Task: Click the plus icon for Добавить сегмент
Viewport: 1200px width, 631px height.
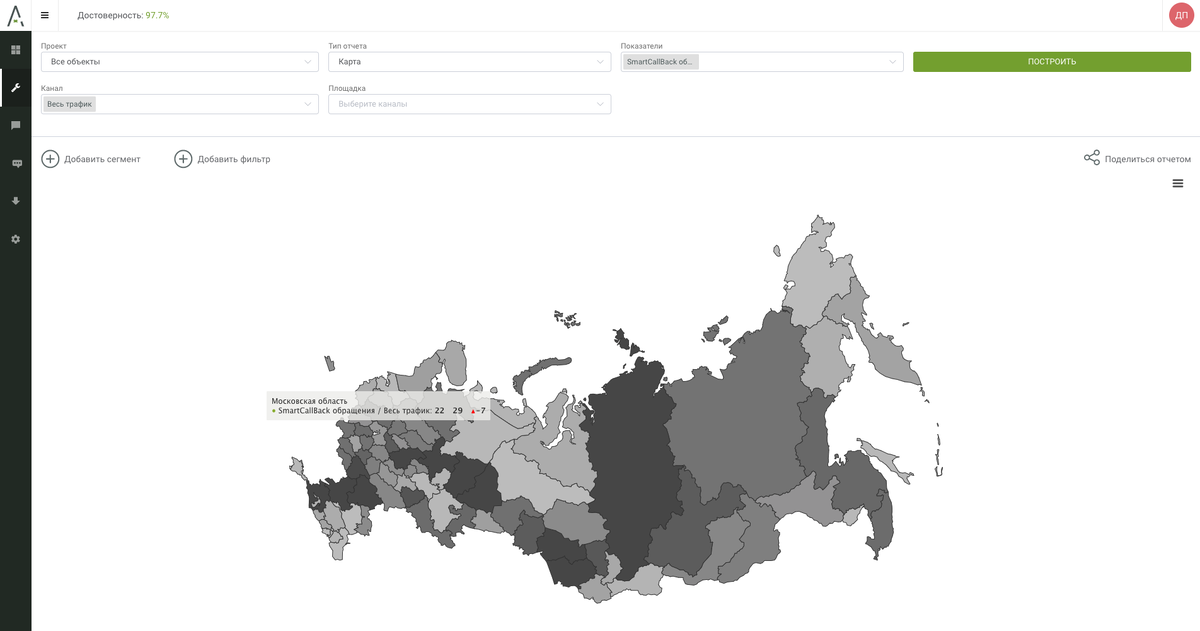Action: tap(50, 159)
